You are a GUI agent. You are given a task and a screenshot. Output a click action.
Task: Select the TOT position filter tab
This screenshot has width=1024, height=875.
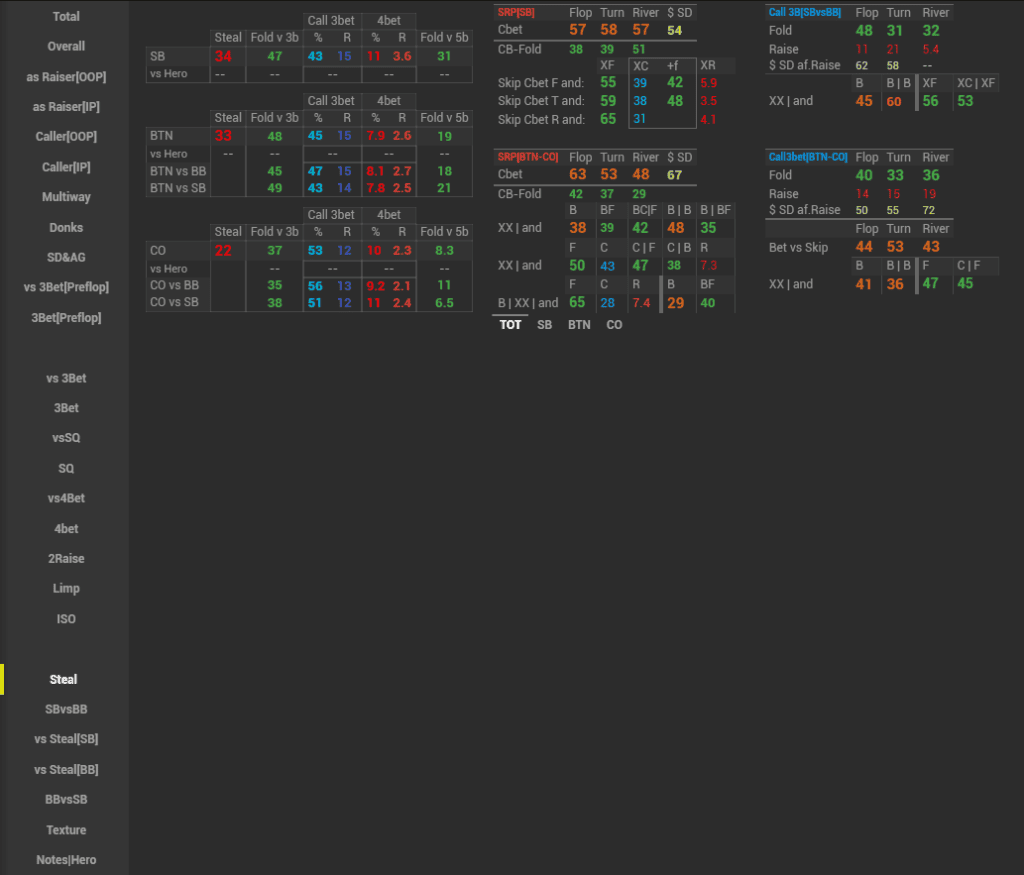click(510, 325)
